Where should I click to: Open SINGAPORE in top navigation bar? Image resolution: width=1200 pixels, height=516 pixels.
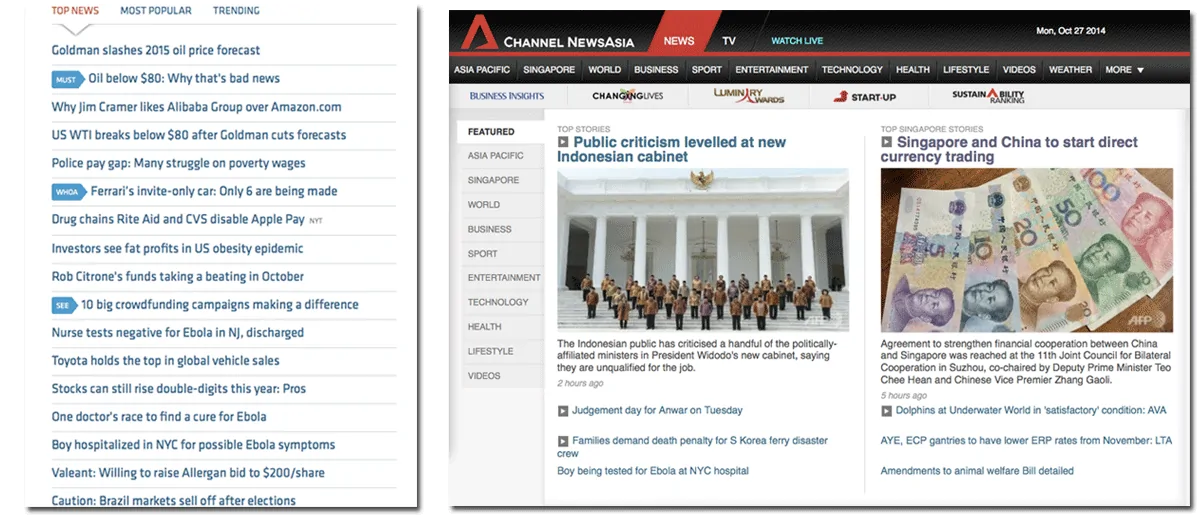[x=550, y=70]
